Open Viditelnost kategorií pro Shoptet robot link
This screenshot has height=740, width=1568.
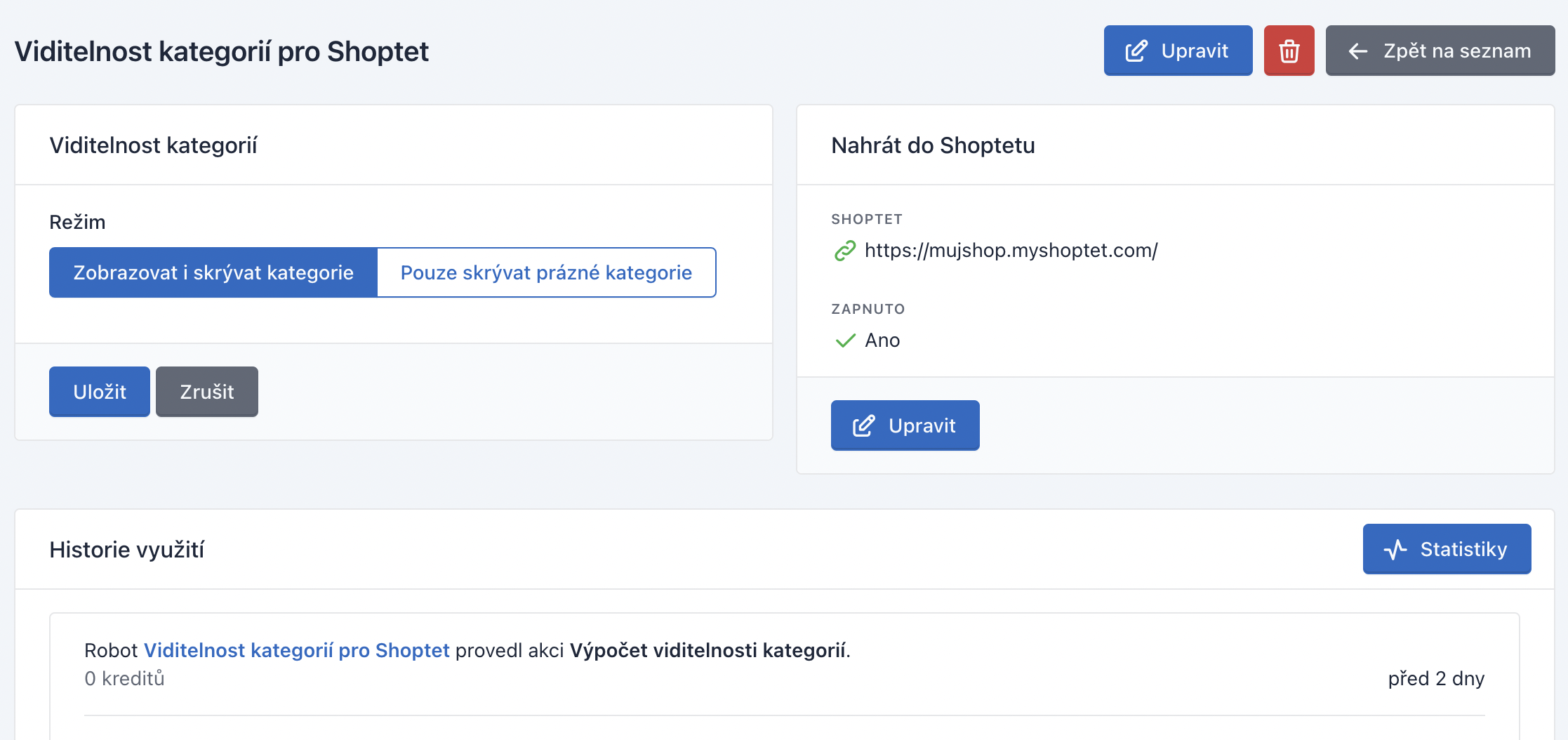[x=296, y=650]
